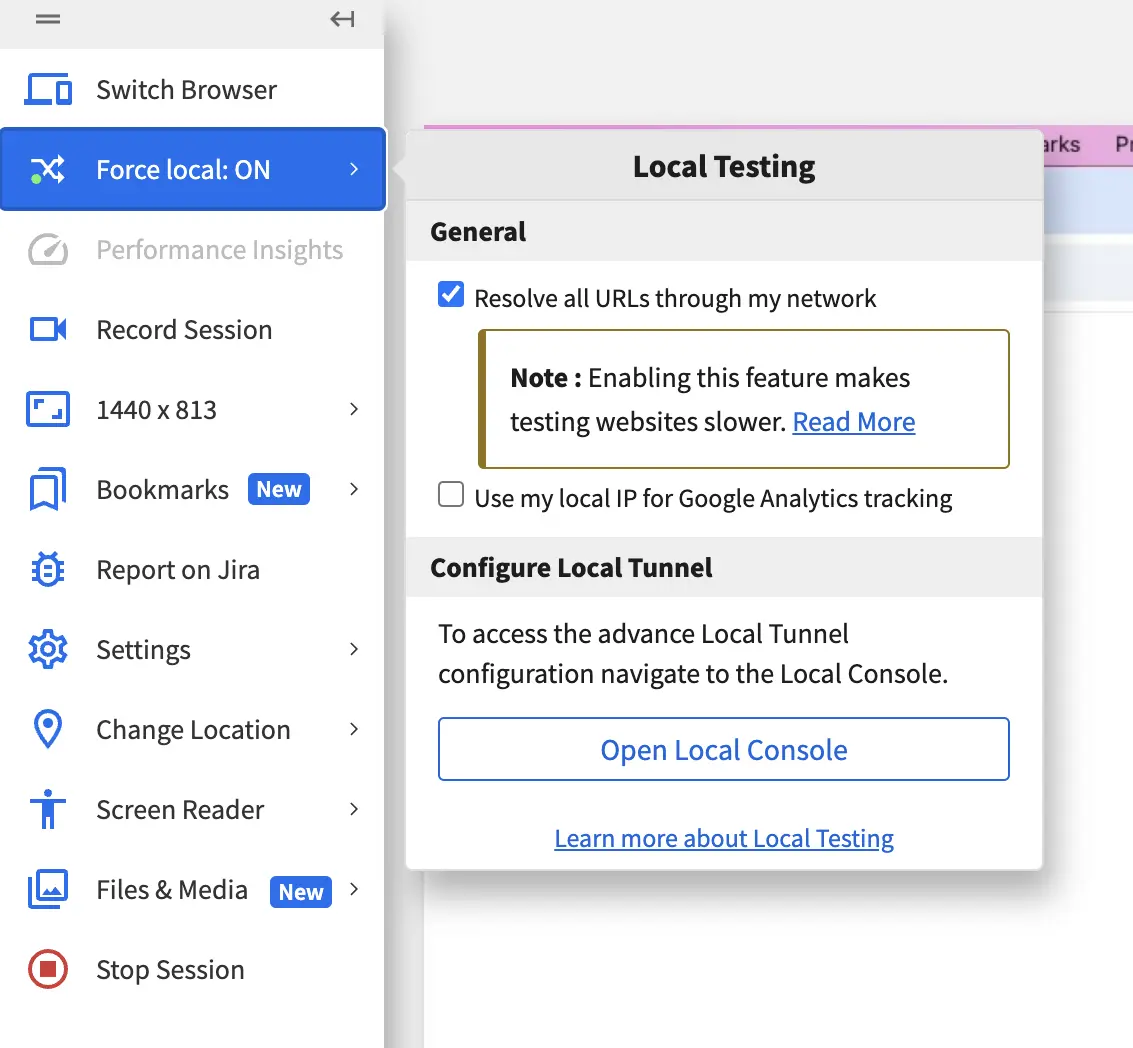Click the Files & Media image icon
1133x1048 pixels.
click(x=48, y=889)
